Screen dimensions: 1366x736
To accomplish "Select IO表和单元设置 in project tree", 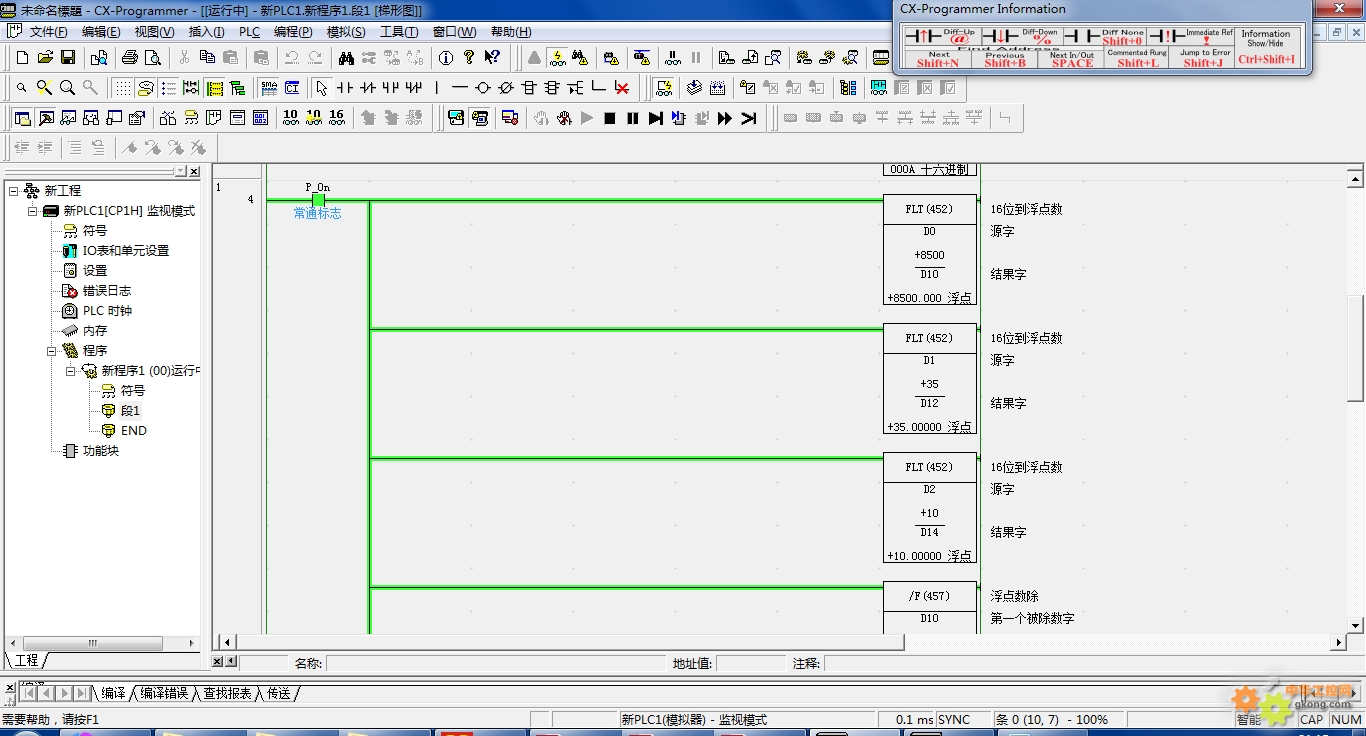I will pyautogui.click(x=125, y=251).
